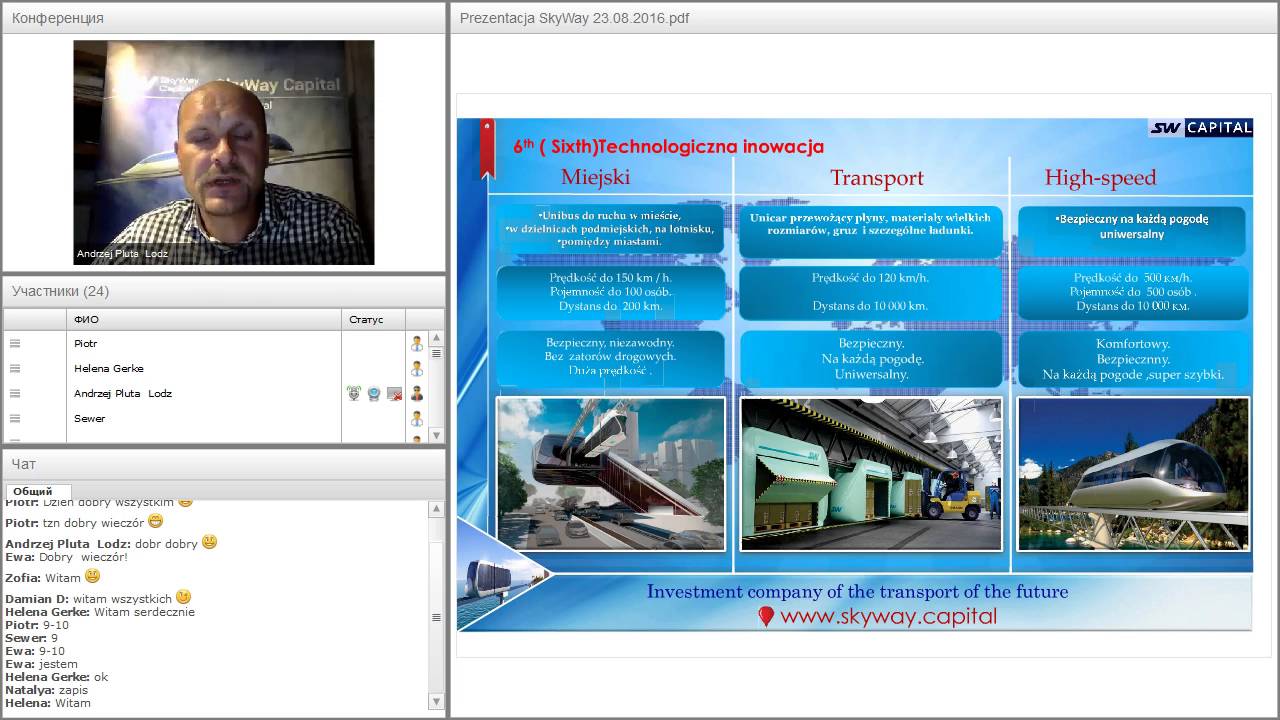This screenshot has width=1280, height=720.
Task: Click the winking emoji after Damian D's message
Action: 183,597
